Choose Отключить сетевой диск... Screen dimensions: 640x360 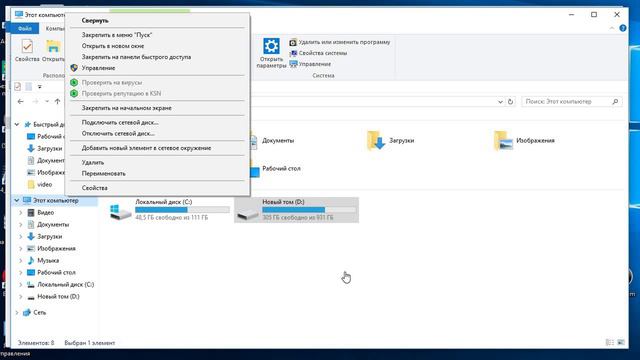coord(158,133)
